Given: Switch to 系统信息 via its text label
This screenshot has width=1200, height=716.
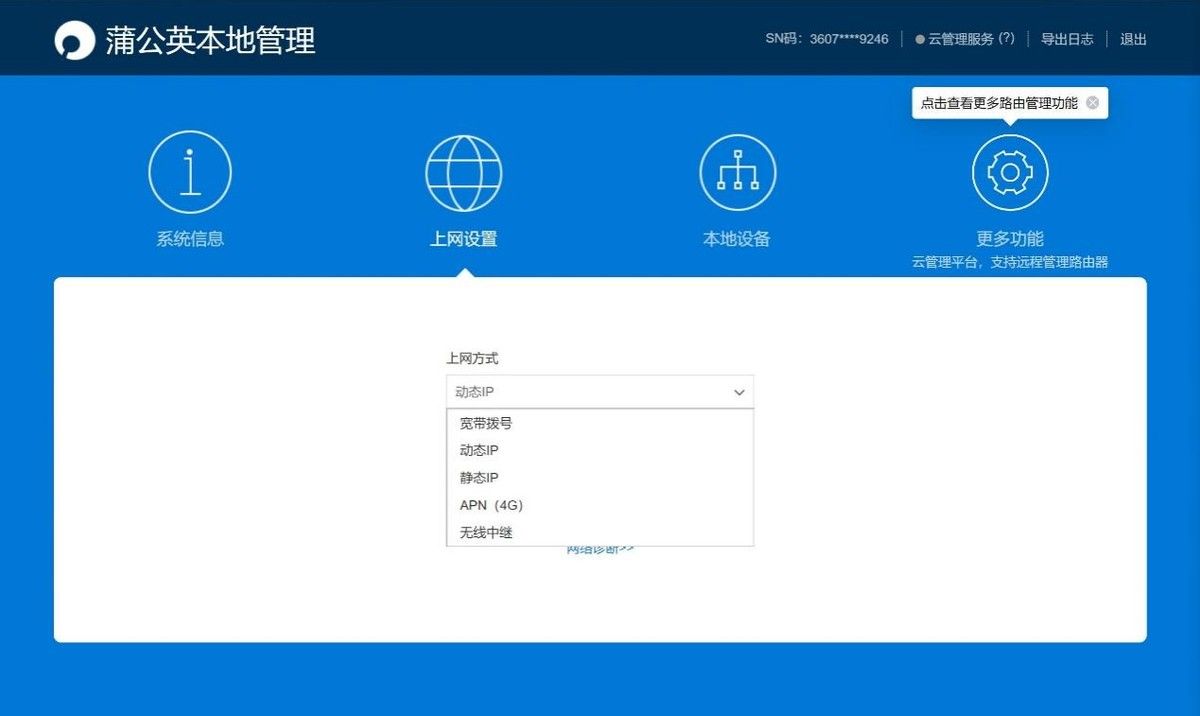Looking at the screenshot, I should 190,239.
